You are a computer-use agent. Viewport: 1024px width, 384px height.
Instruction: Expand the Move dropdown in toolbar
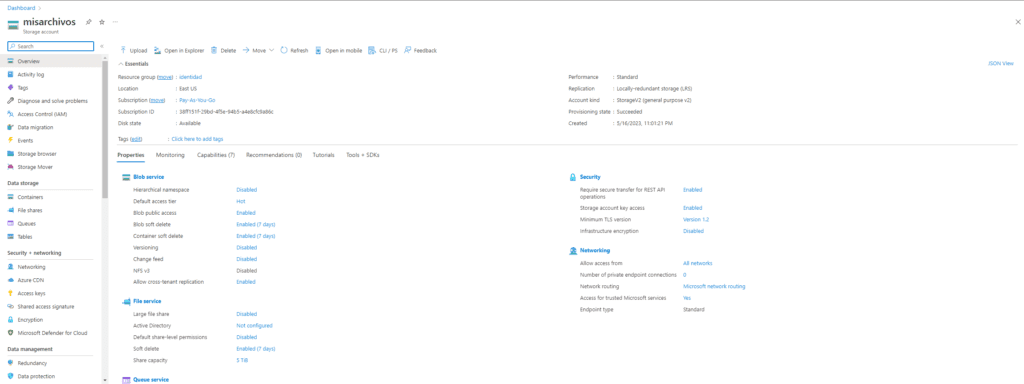259,50
